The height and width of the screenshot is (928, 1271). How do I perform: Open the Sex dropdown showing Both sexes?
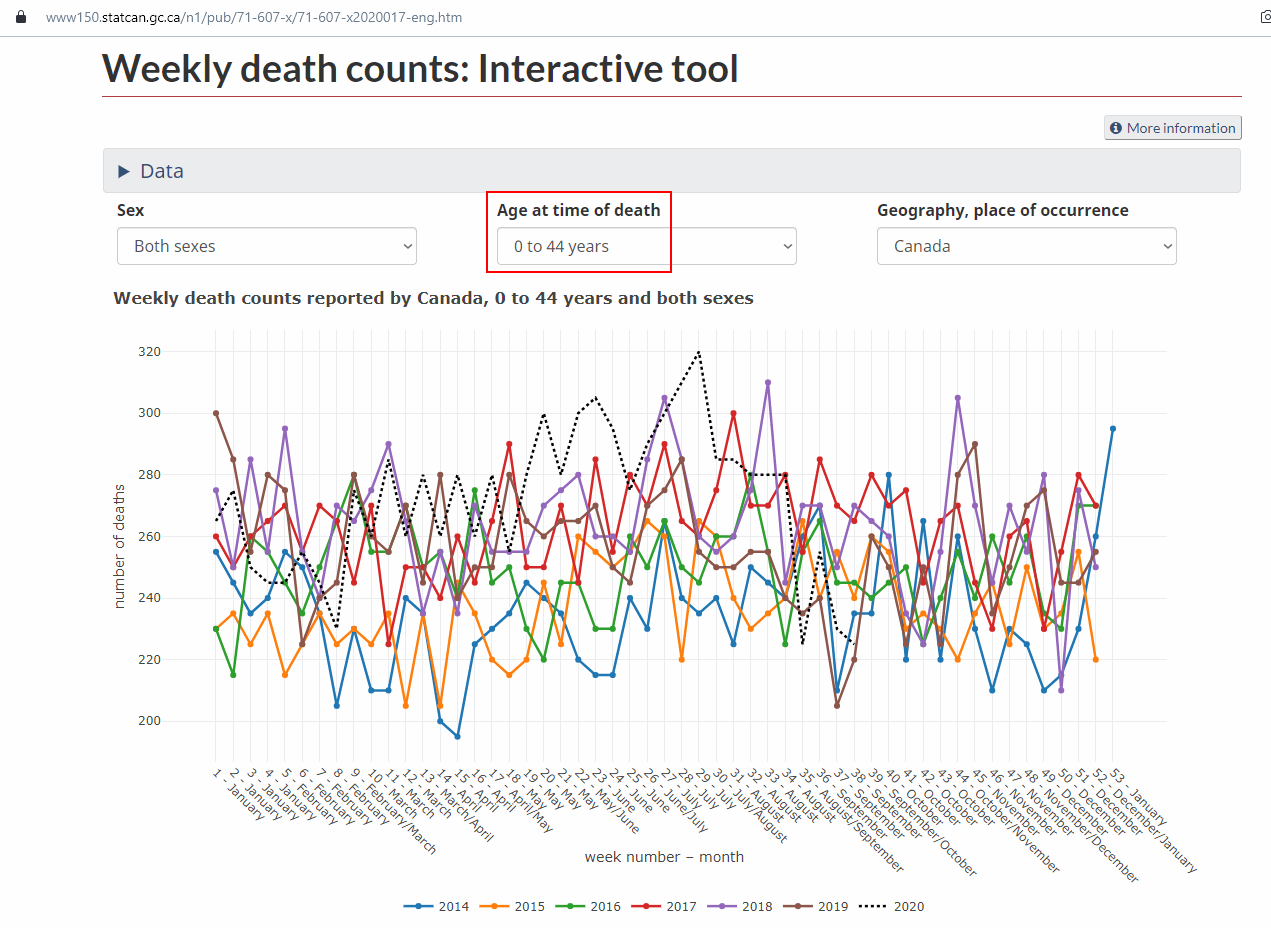[x=267, y=246]
